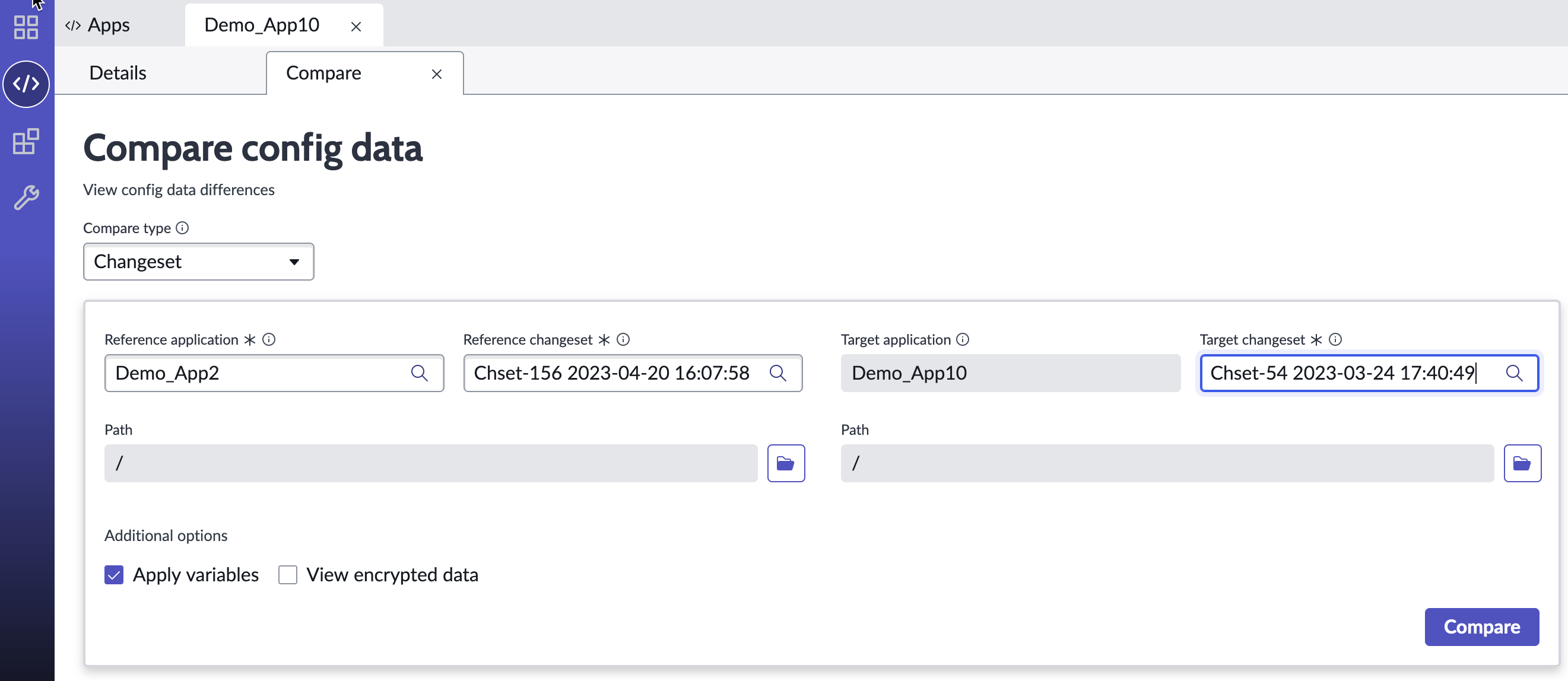Select the code apps icon in sidebar
Image resolution: width=1568 pixels, height=681 pixels.
pyautogui.click(x=26, y=84)
